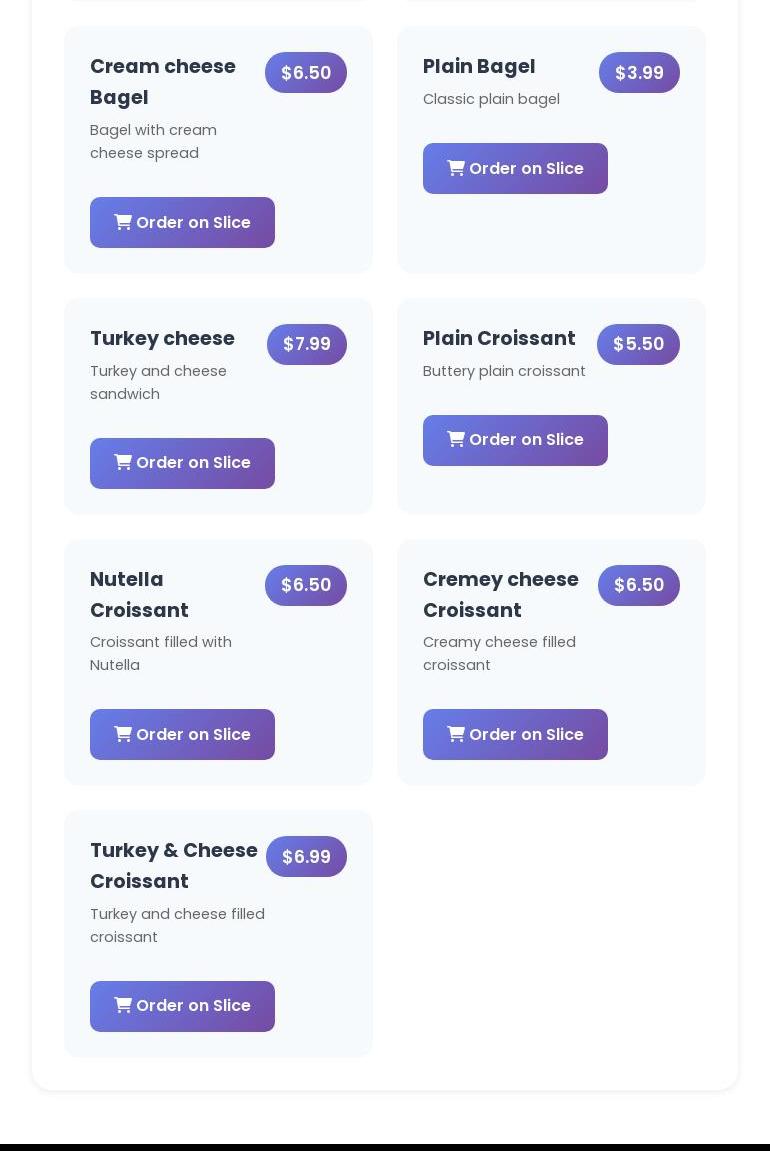Image resolution: width=770 pixels, height=1151 pixels.
Task: Click the Turkey cheese item title
Action: pyautogui.click(x=162, y=338)
